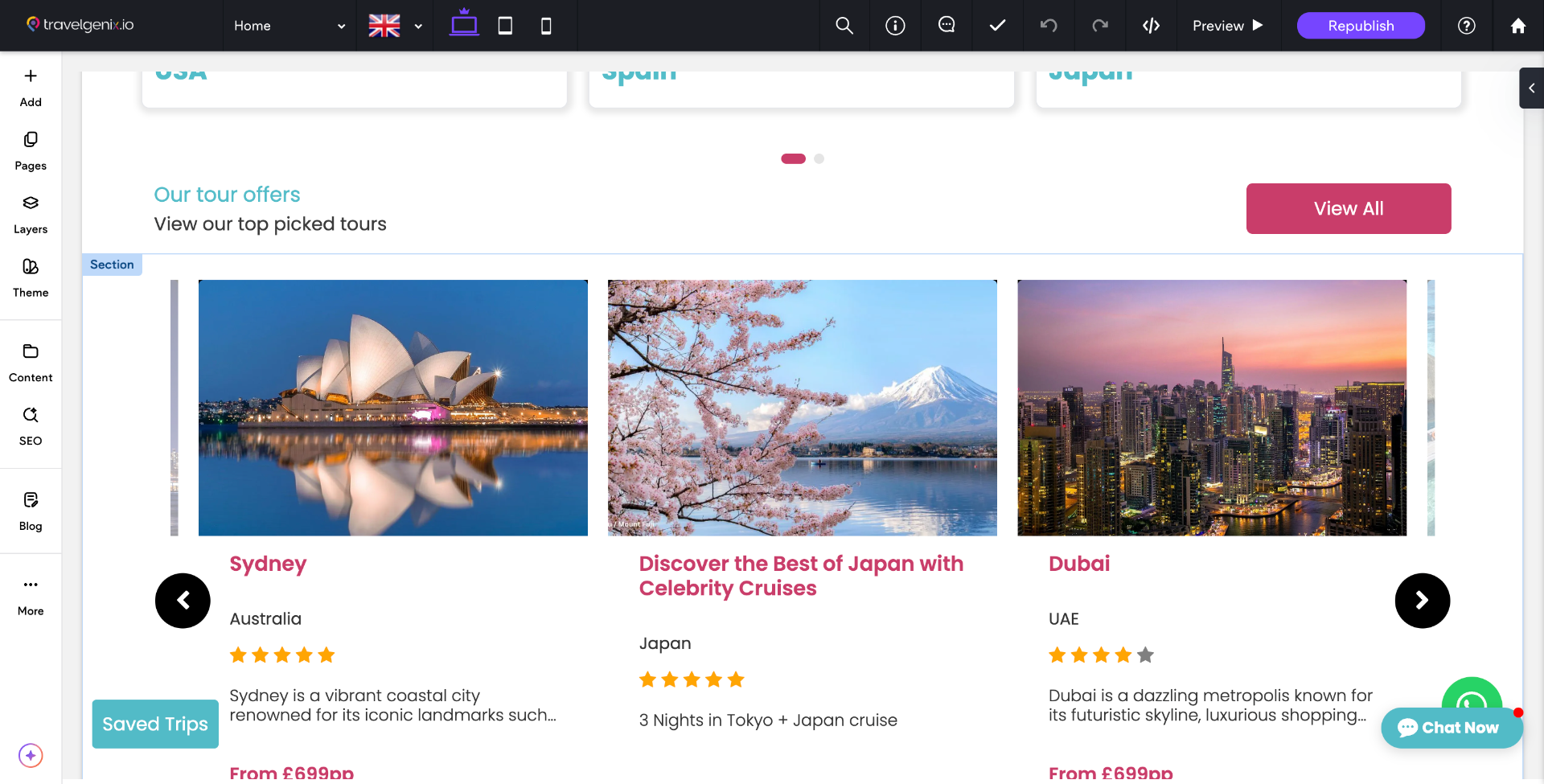Screen dimensions: 1544x784
Task: Open the Theme panel
Action: (30, 276)
